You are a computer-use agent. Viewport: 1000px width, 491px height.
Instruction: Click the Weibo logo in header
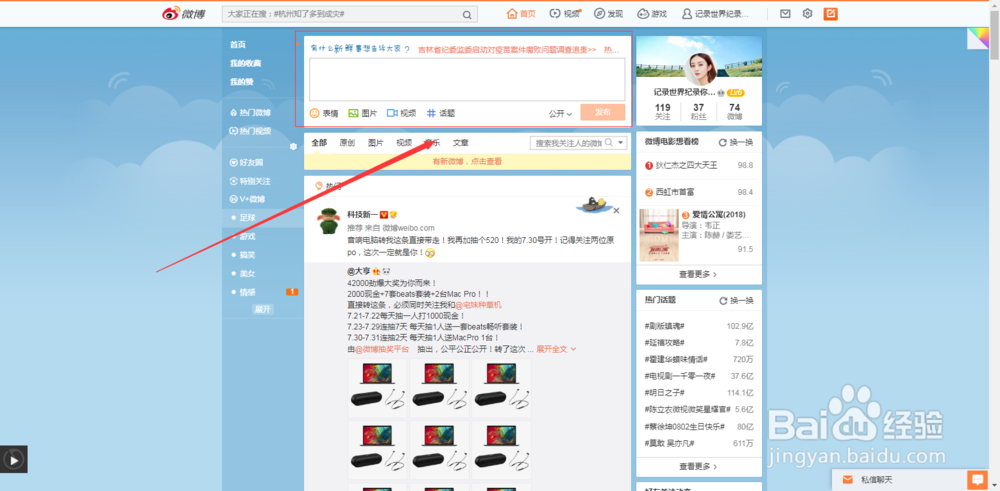(183, 13)
